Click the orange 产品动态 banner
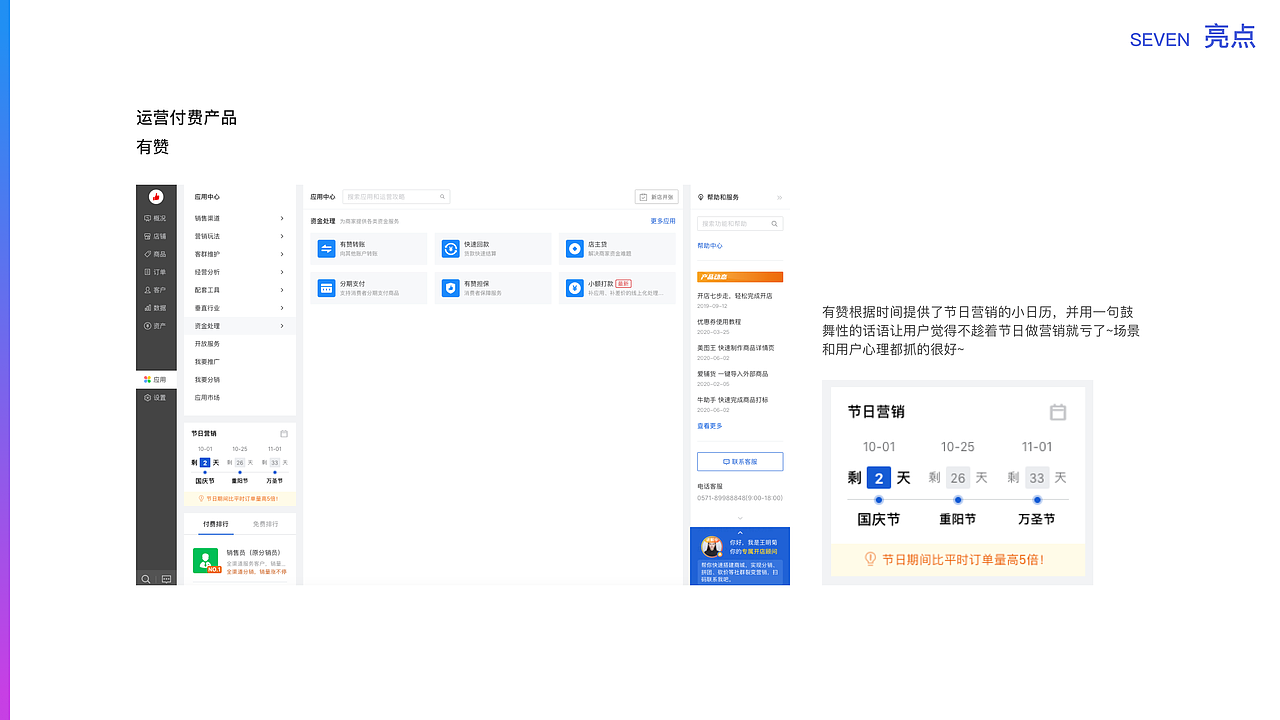This screenshot has width=1280, height=720. 740,277
